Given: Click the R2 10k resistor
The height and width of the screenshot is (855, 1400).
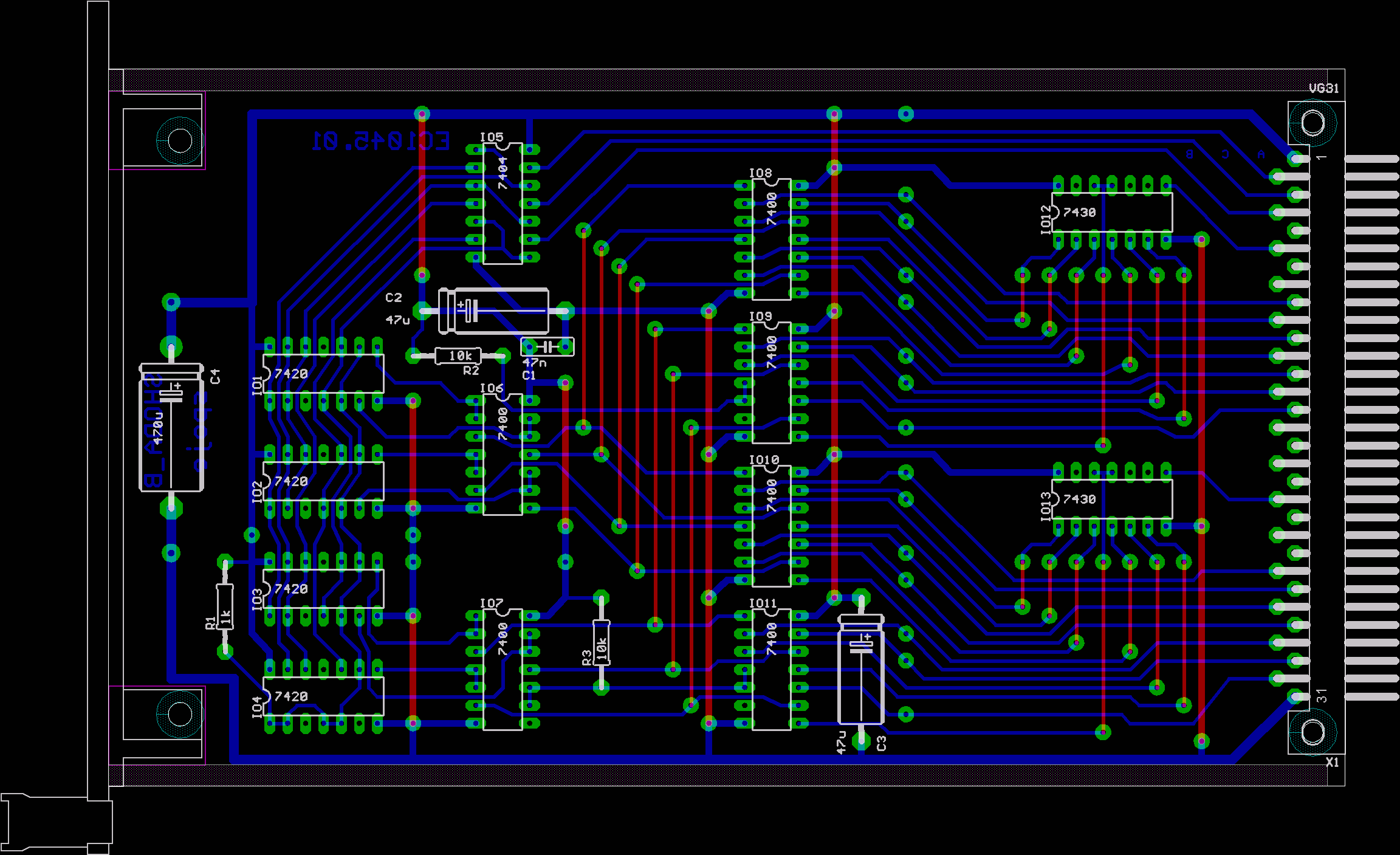Looking at the screenshot, I should [x=459, y=355].
